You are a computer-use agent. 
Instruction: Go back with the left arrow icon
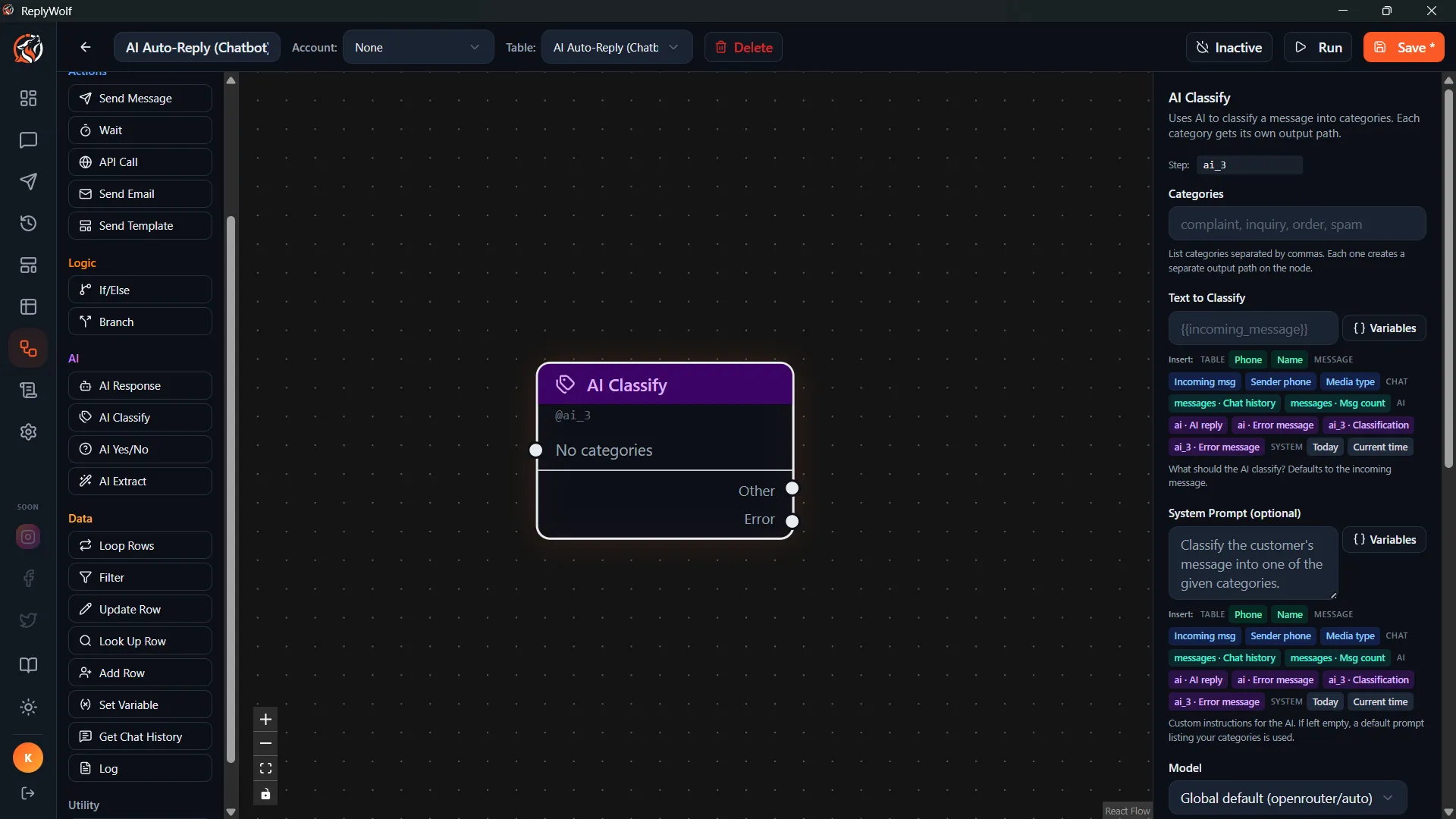point(85,47)
